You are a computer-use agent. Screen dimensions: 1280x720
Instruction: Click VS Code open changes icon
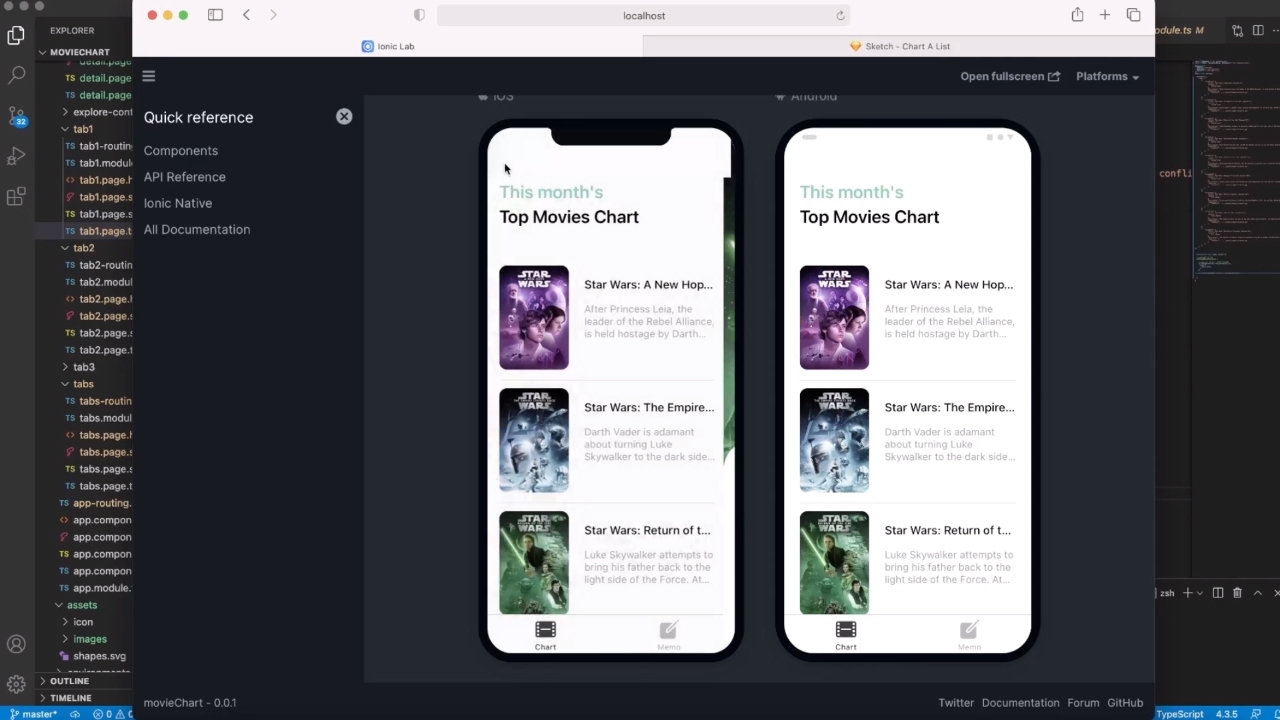(1237, 31)
